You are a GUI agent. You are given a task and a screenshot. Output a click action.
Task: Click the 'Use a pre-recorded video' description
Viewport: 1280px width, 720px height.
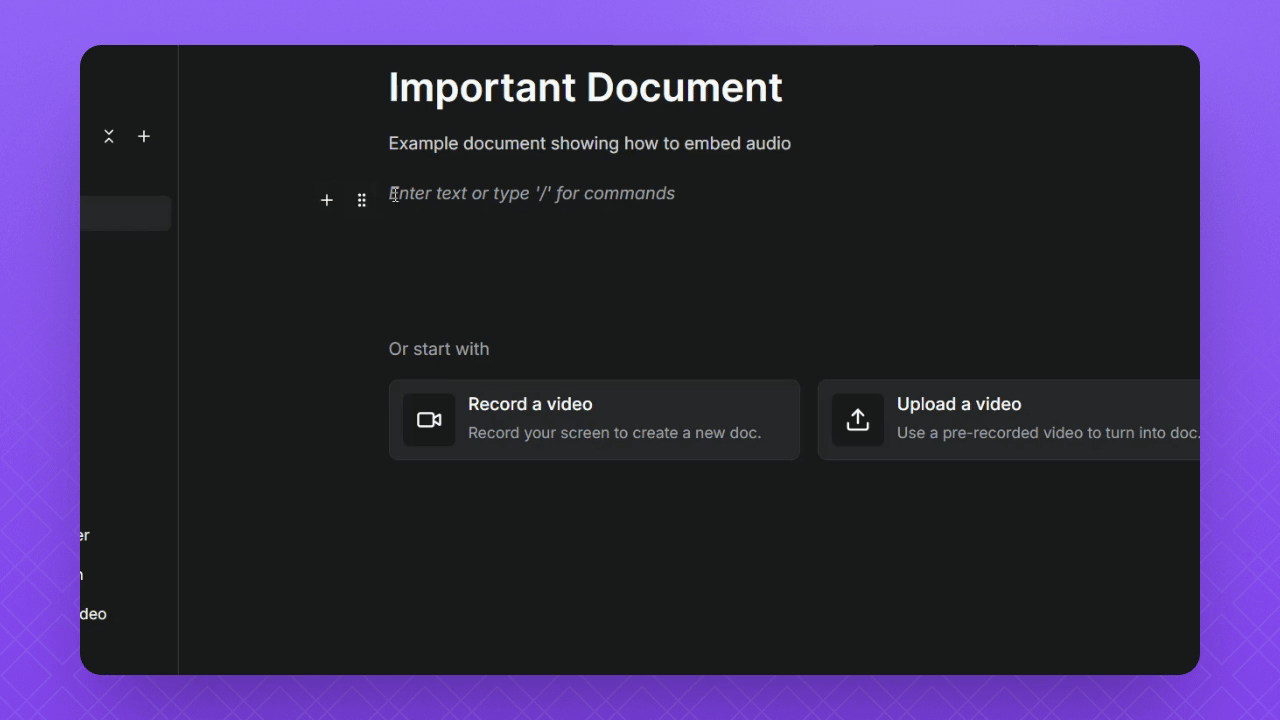[1048, 433]
